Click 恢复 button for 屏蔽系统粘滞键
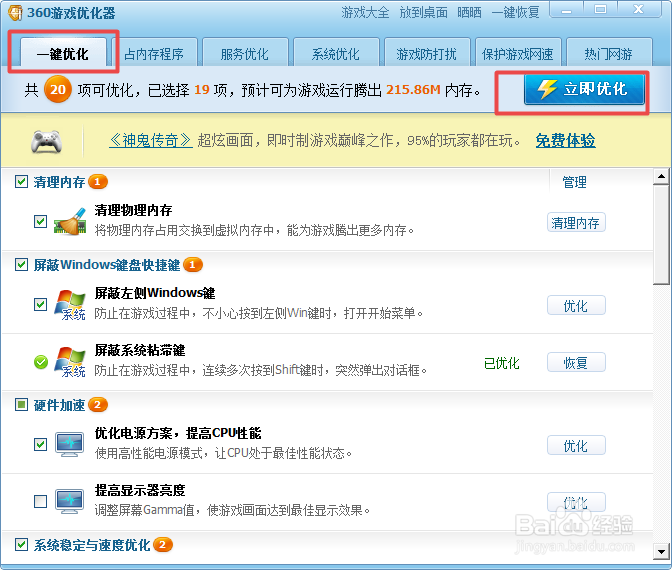 [x=576, y=363]
